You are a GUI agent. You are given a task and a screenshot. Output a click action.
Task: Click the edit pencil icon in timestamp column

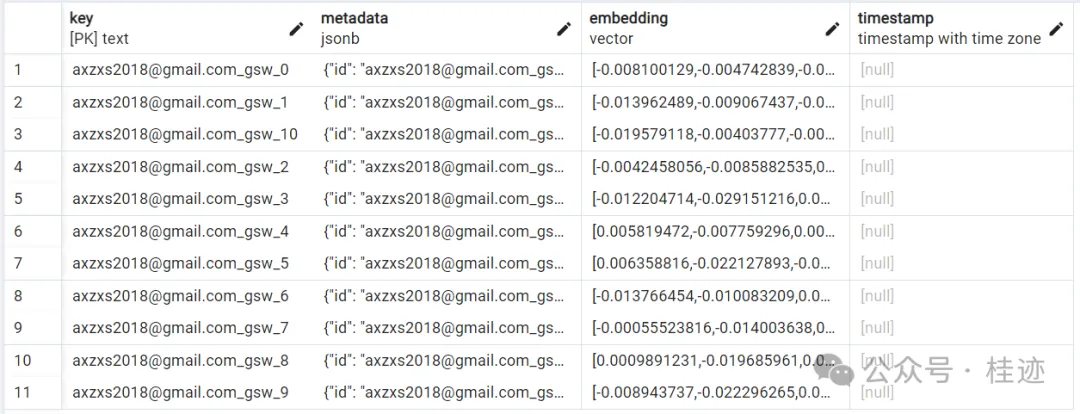(x=1057, y=29)
